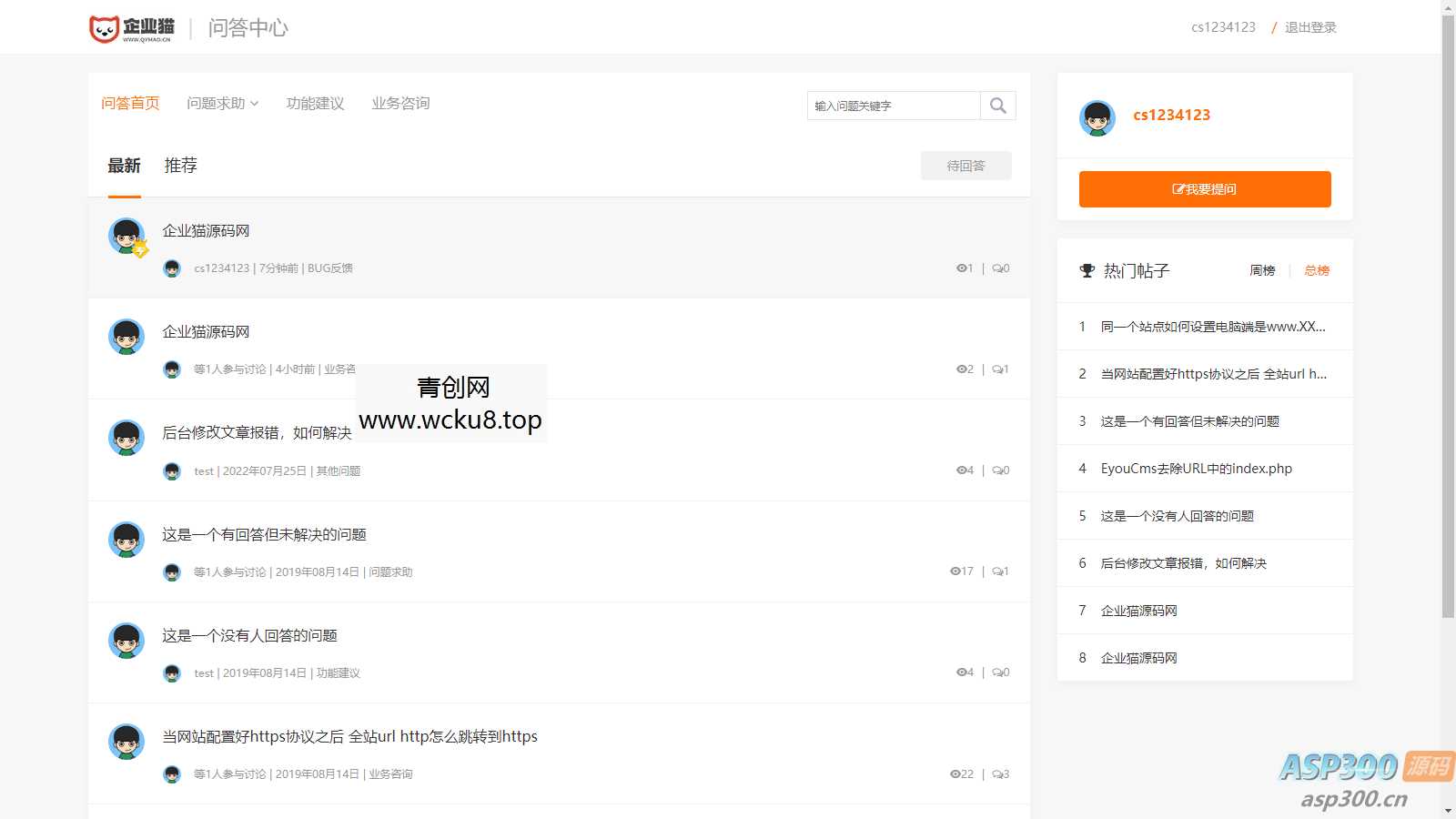
Task: Click the search magnifier icon
Action: point(997,106)
